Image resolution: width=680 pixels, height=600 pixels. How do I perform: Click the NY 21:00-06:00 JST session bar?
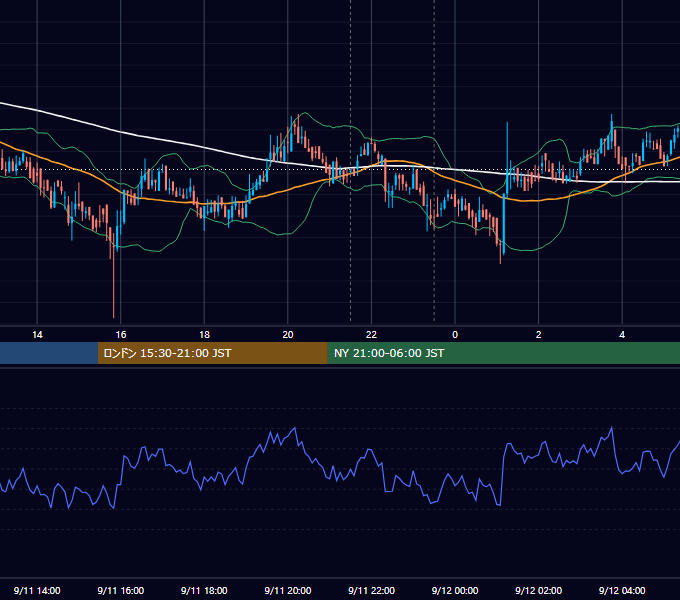click(x=503, y=353)
